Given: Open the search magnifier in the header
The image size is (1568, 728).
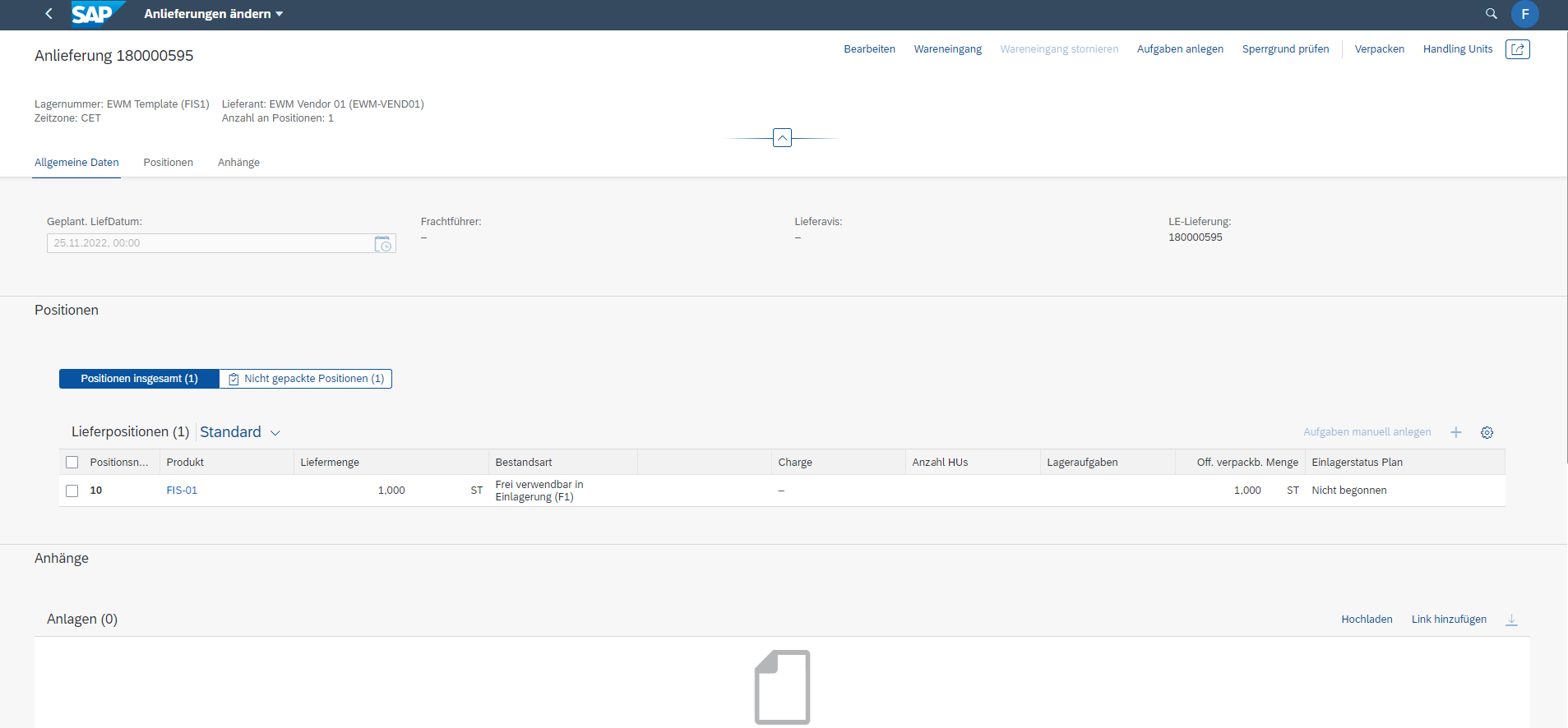Looking at the screenshot, I should 1491,14.
